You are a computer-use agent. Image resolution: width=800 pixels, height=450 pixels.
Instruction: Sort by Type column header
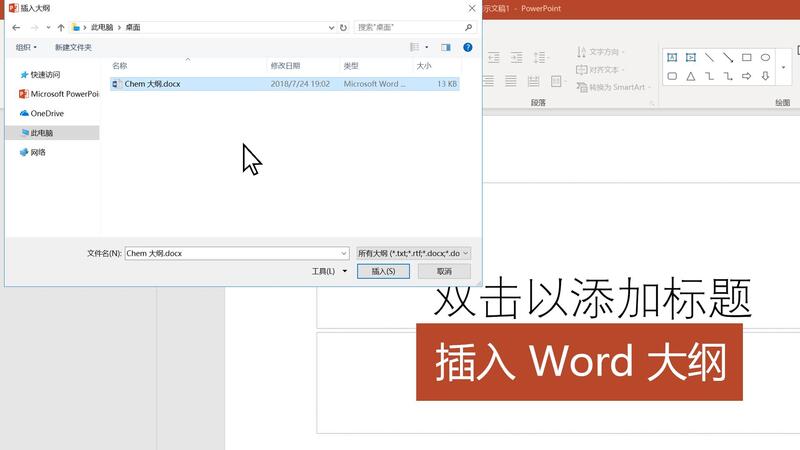click(x=376, y=66)
